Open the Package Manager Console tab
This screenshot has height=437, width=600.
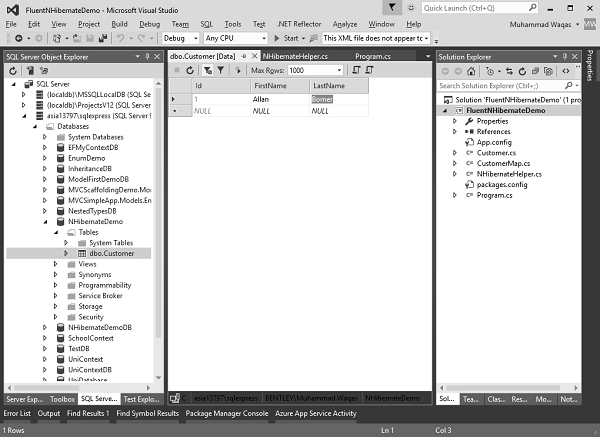pos(227,413)
